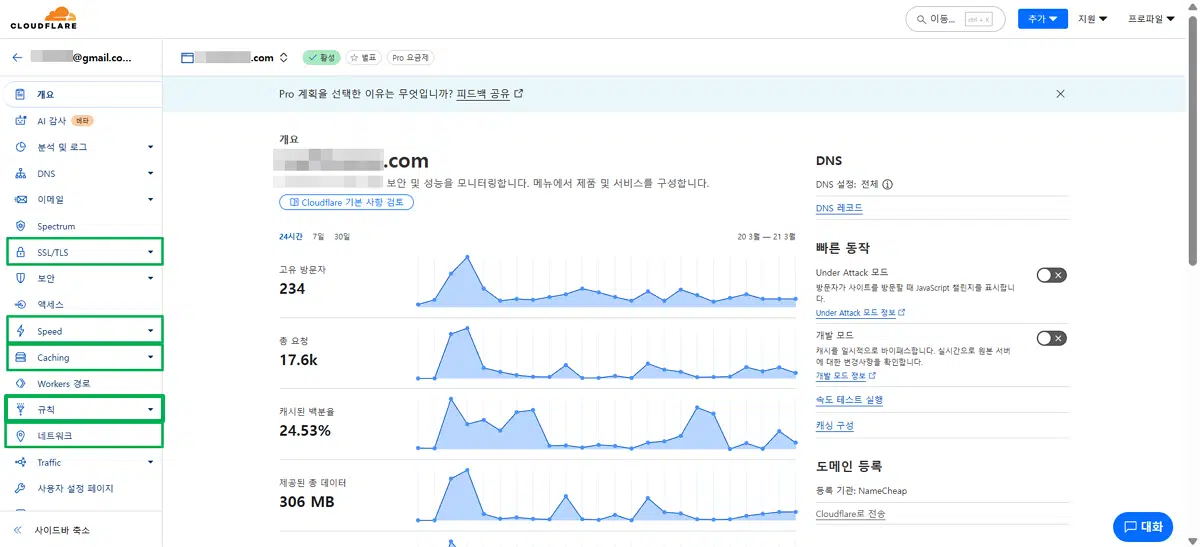Click the 캐시된 백분율 chart
The height and width of the screenshot is (547, 1200).
point(606,423)
